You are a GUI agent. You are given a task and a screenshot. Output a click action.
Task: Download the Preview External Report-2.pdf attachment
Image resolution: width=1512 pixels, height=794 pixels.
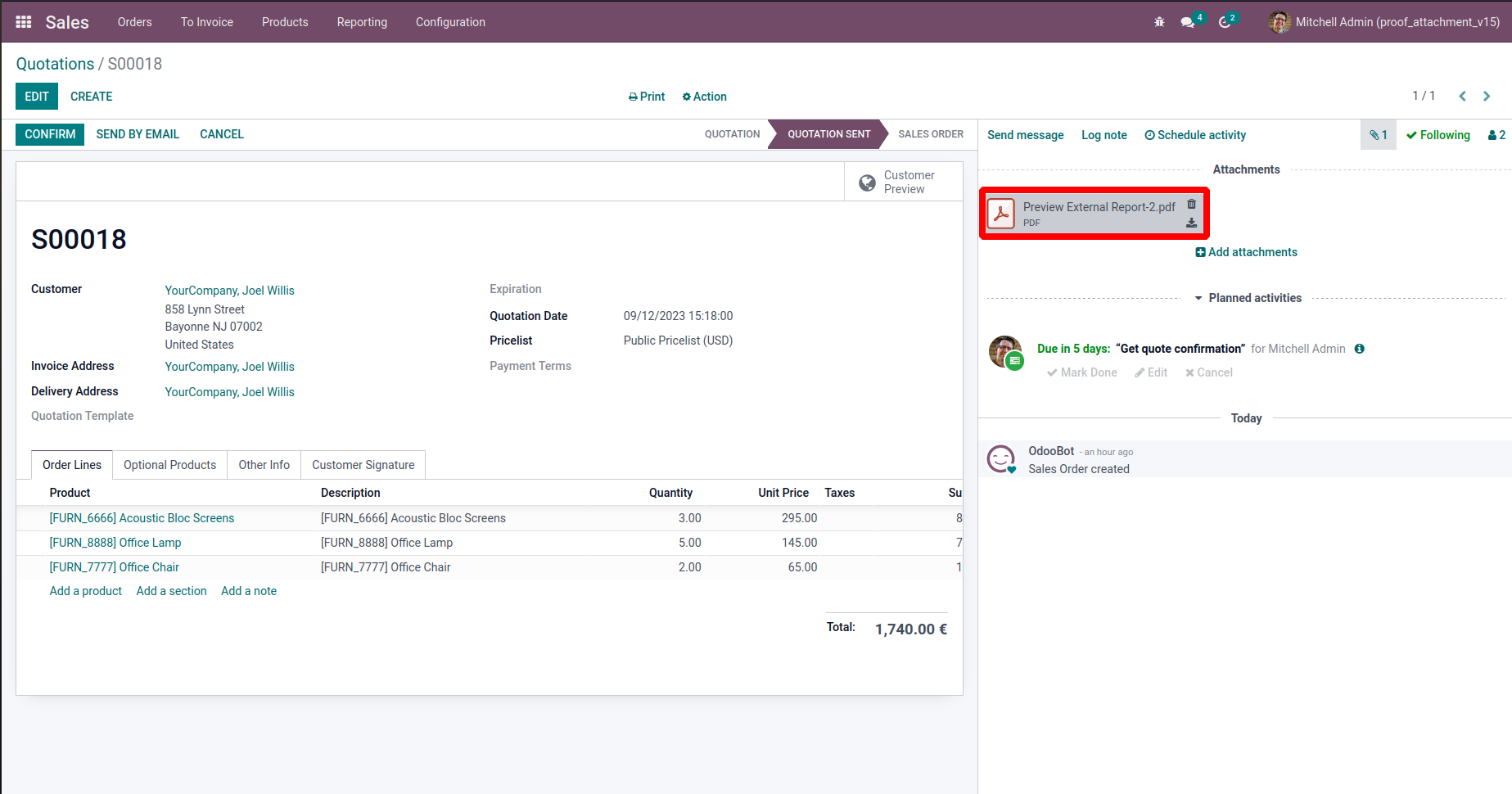tap(1192, 223)
